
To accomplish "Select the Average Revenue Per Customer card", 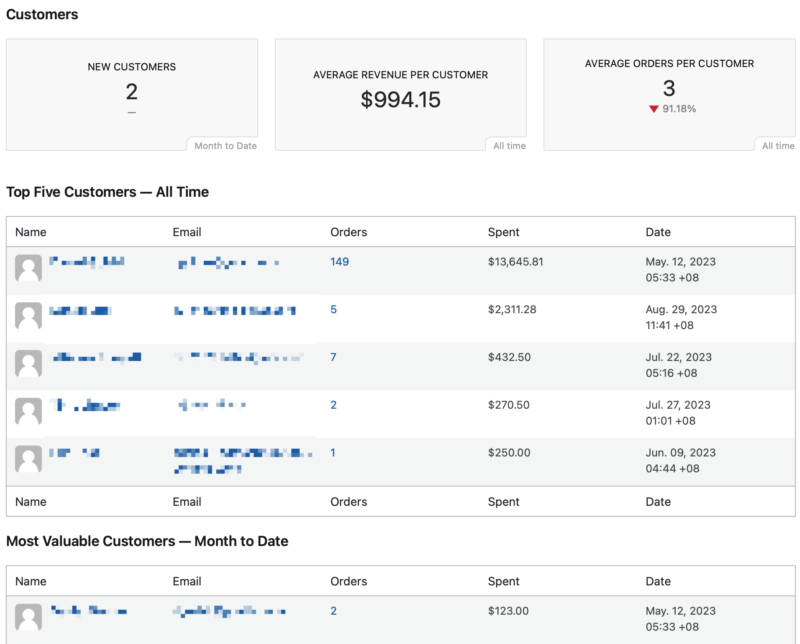I will pyautogui.click(x=400, y=94).
